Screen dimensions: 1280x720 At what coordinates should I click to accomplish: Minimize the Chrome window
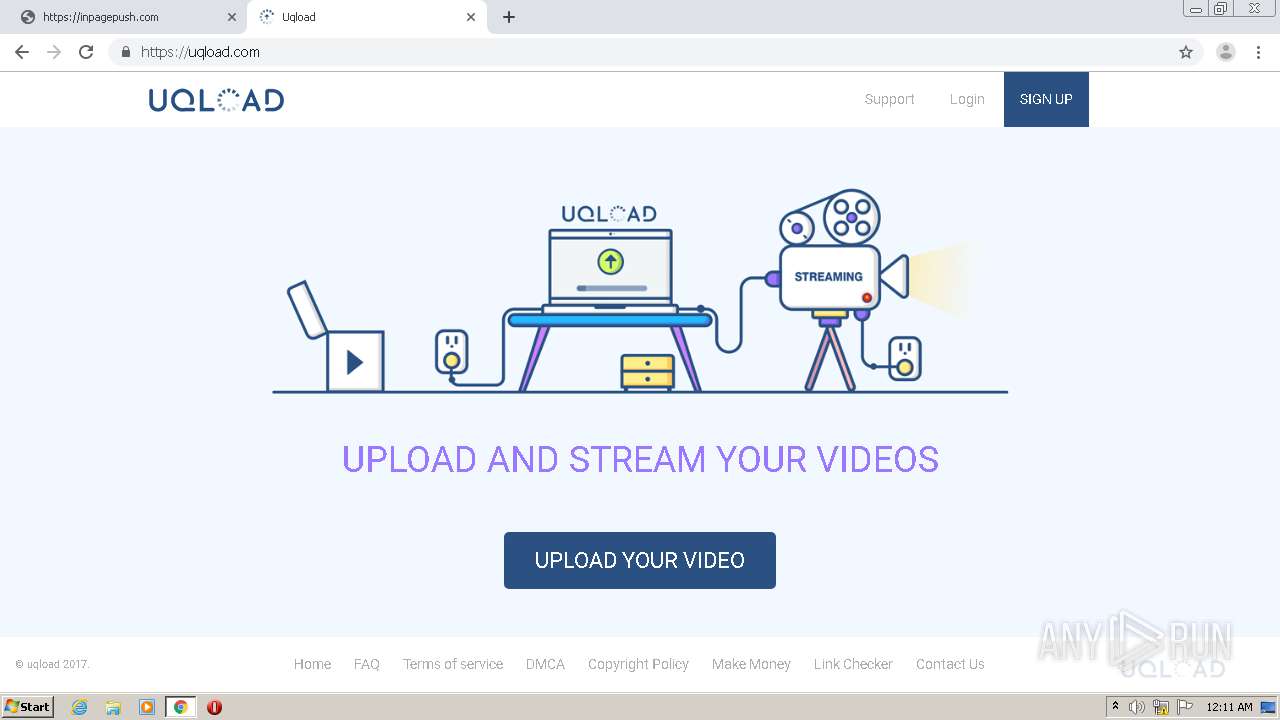click(1195, 8)
